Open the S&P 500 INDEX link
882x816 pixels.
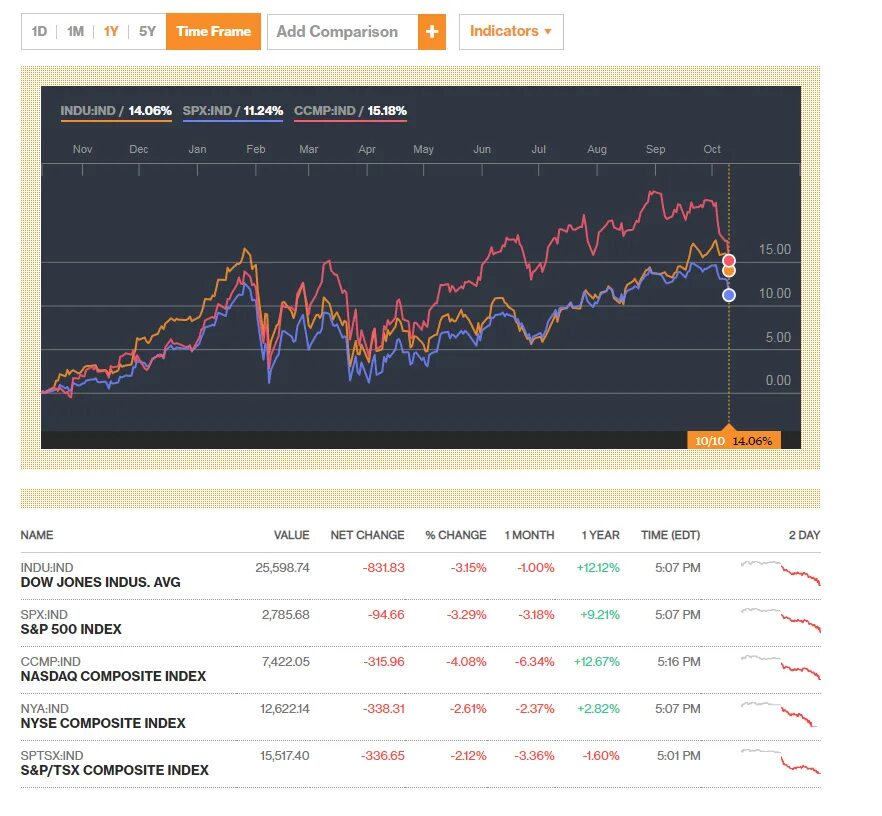click(x=71, y=629)
